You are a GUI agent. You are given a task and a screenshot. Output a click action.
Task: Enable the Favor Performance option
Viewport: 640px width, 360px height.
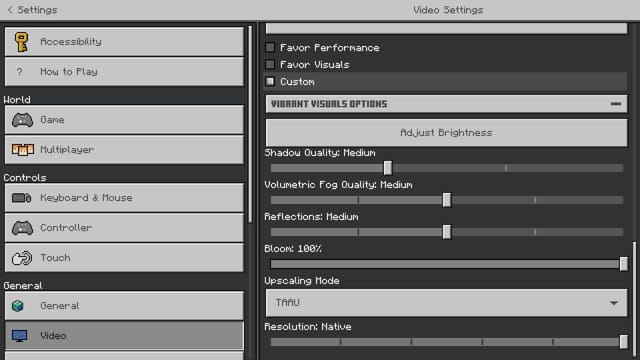270,48
